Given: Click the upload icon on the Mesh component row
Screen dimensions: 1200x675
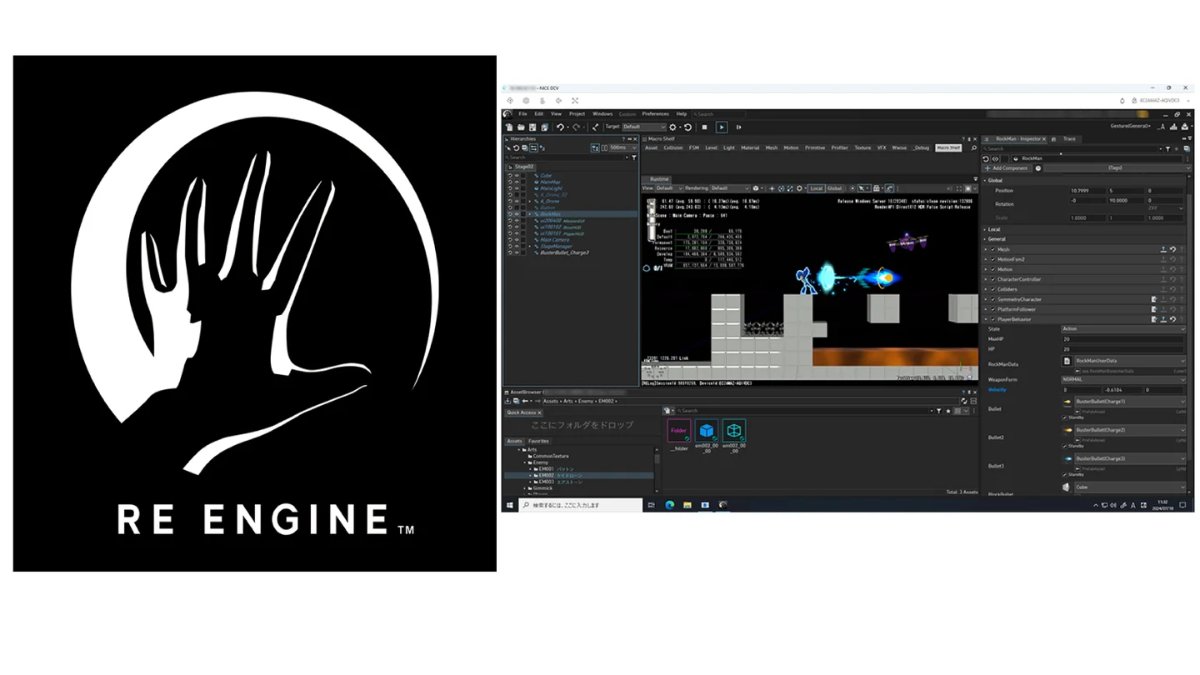Looking at the screenshot, I should (1163, 249).
